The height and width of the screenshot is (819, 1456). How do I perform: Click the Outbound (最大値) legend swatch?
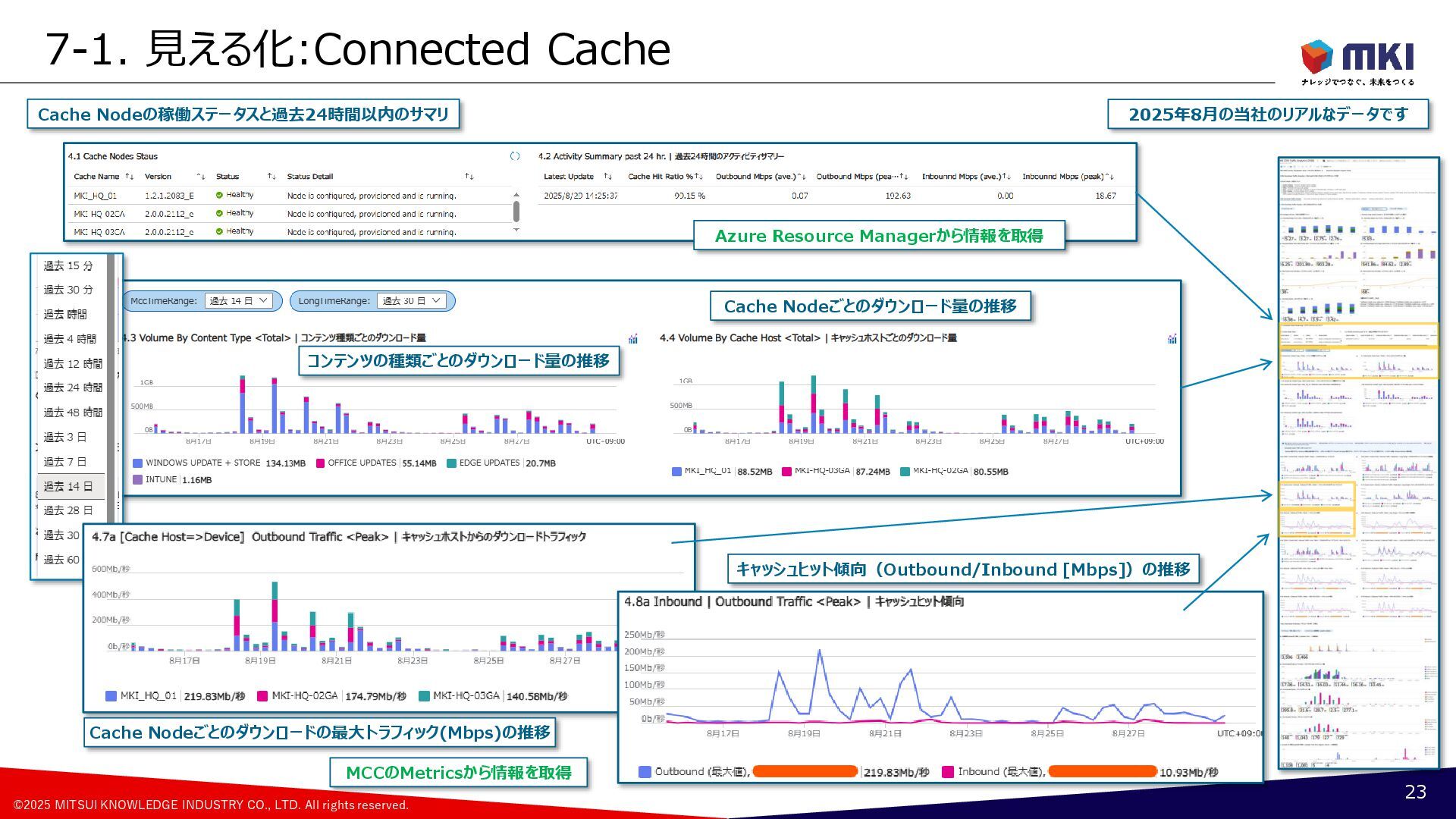click(x=645, y=772)
